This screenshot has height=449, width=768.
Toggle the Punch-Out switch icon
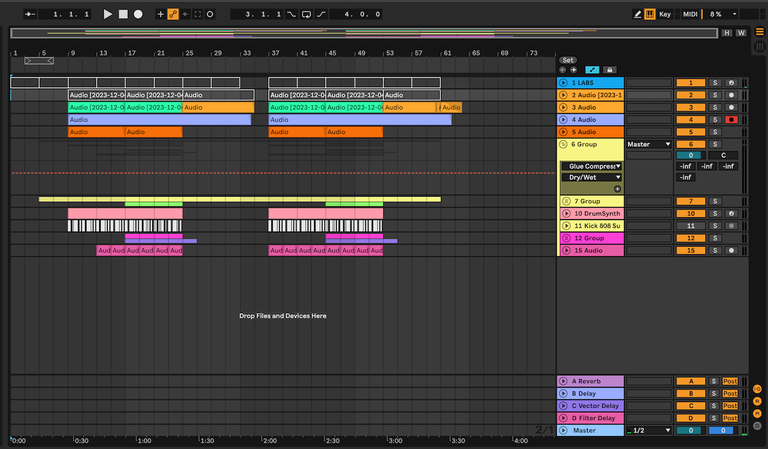tap(321, 14)
